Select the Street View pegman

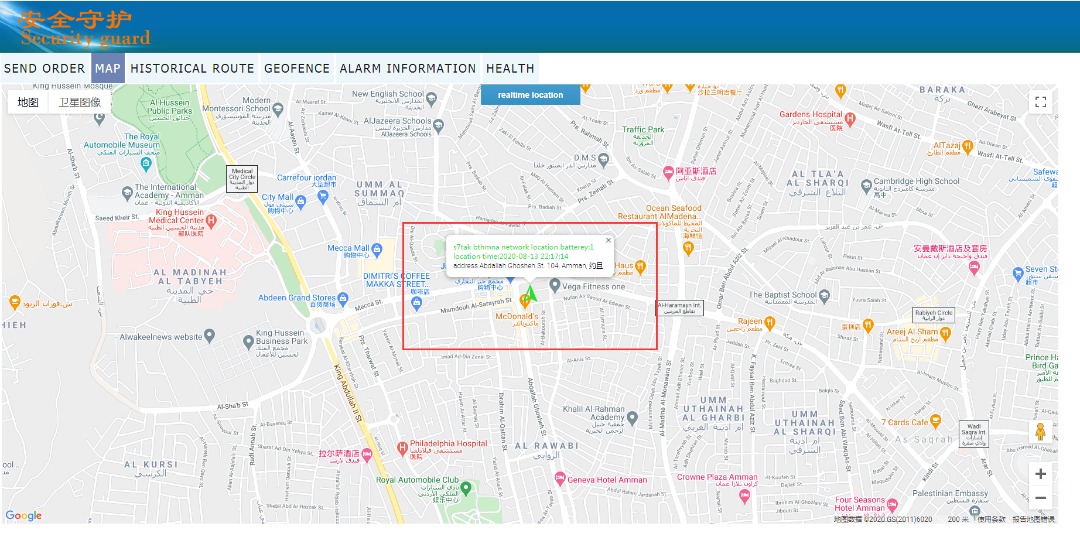(1041, 433)
